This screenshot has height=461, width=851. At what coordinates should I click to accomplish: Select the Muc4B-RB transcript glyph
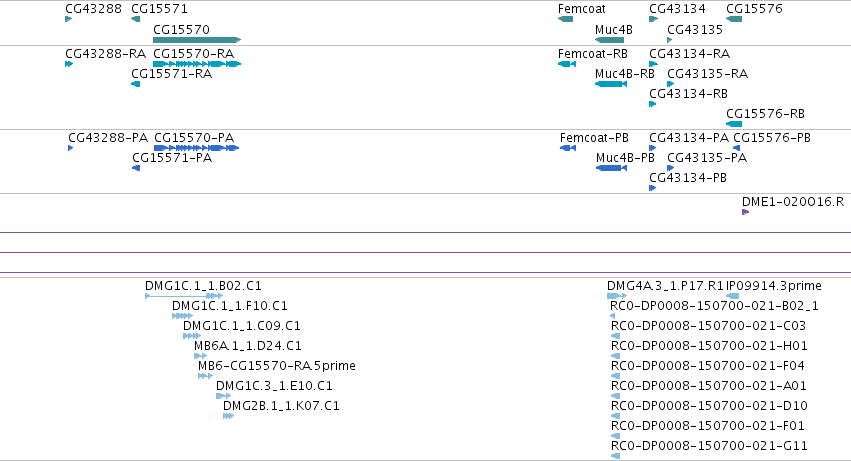(x=611, y=84)
